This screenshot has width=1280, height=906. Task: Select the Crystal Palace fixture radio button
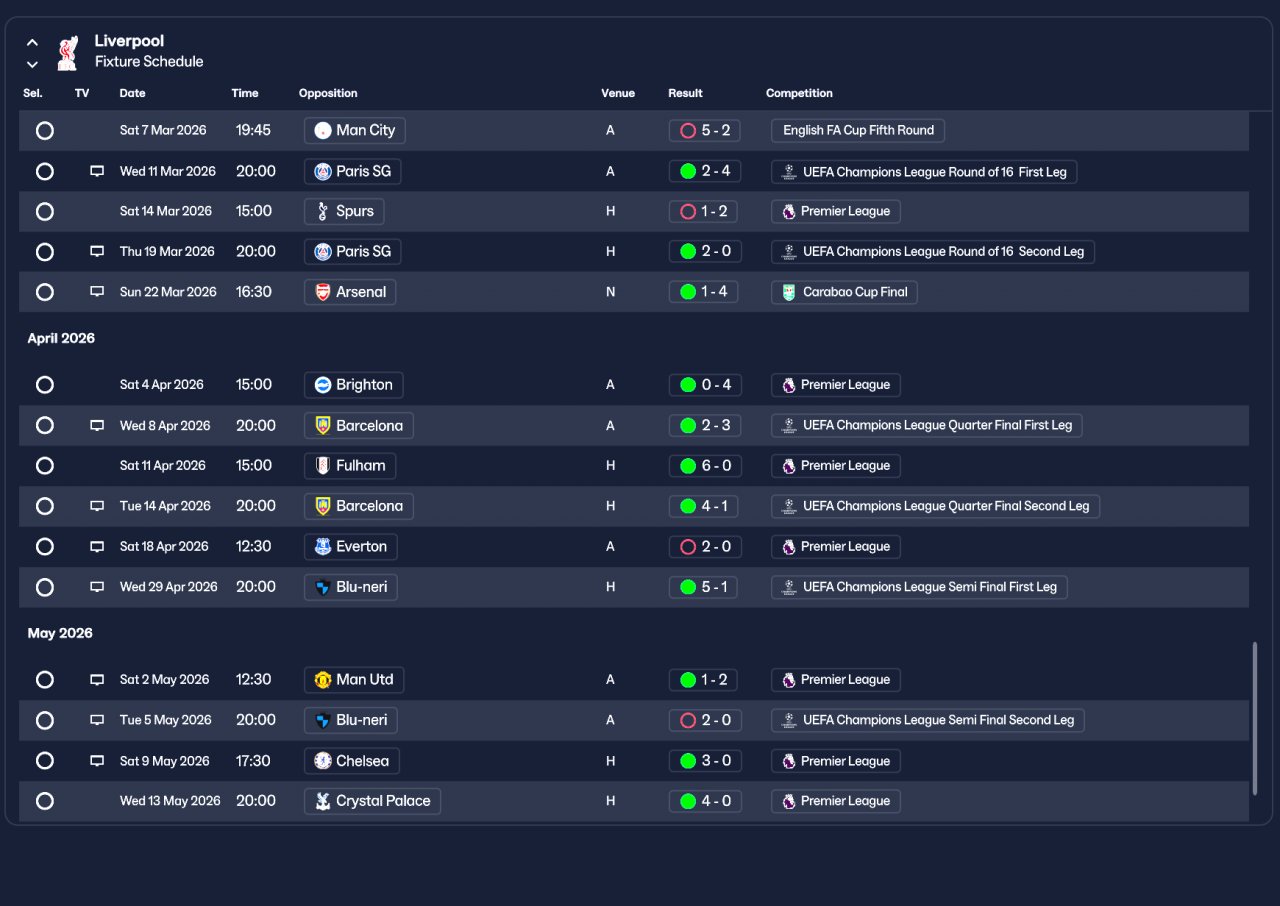pyautogui.click(x=44, y=801)
